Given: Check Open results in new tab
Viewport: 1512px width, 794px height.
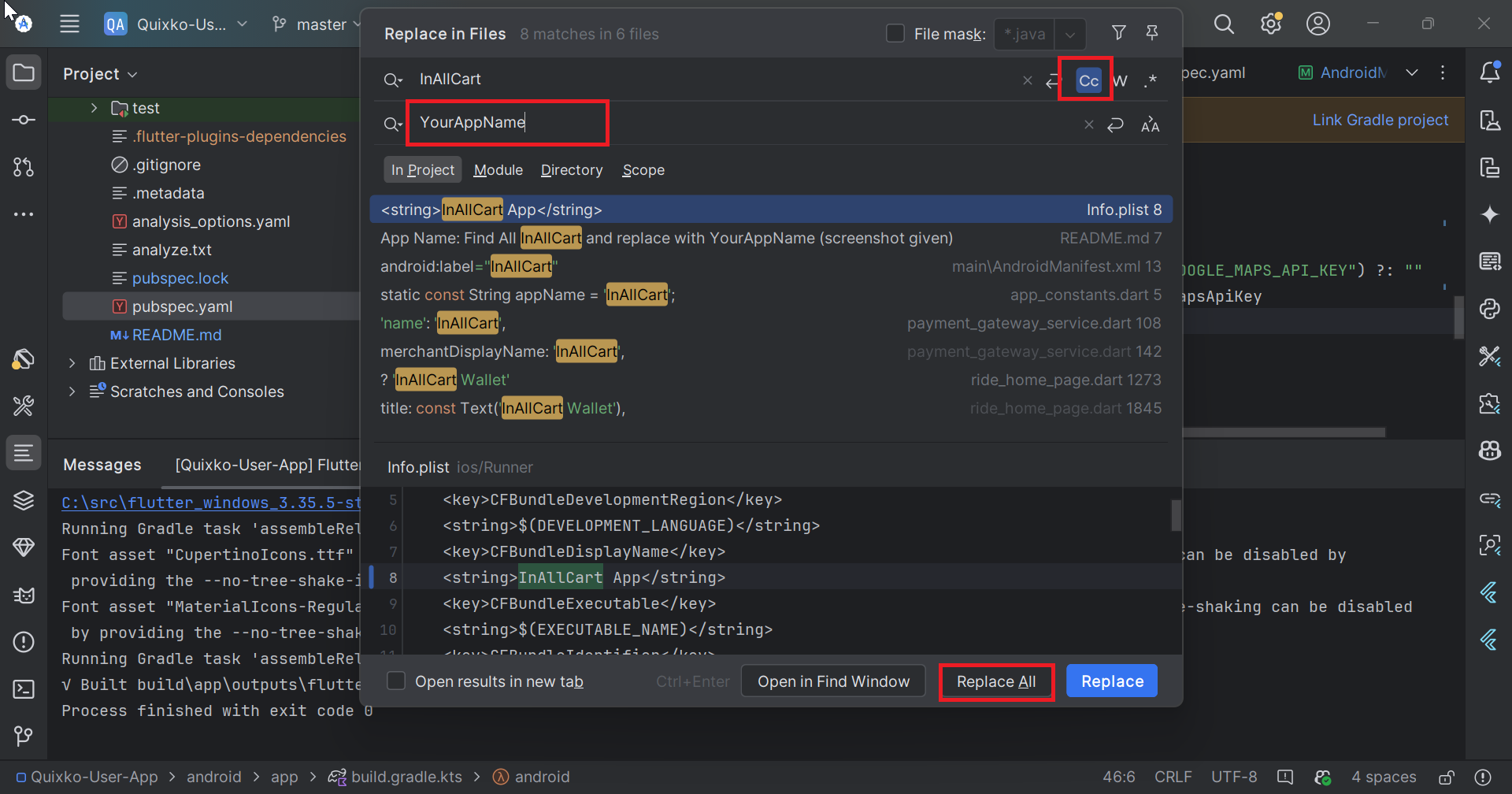Looking at the screenshot, I should click(396, 681).
